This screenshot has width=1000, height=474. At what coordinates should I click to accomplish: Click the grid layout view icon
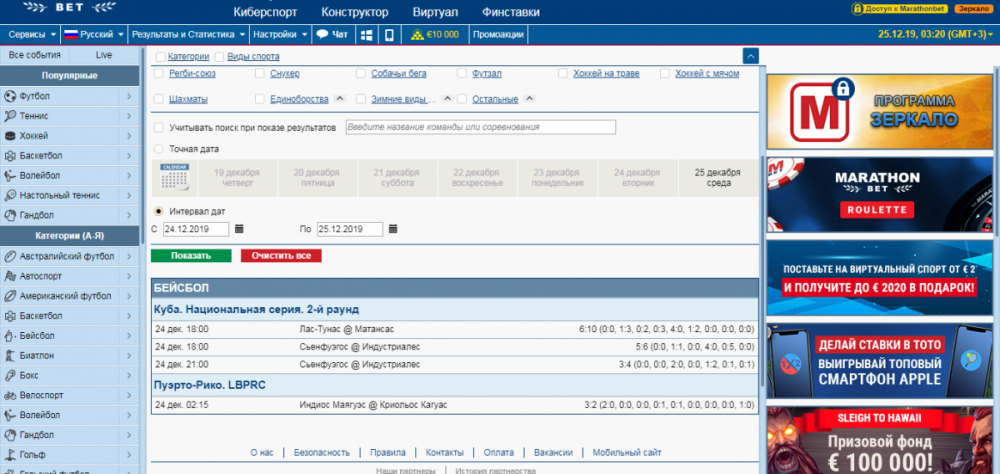(x=366, y=34)
